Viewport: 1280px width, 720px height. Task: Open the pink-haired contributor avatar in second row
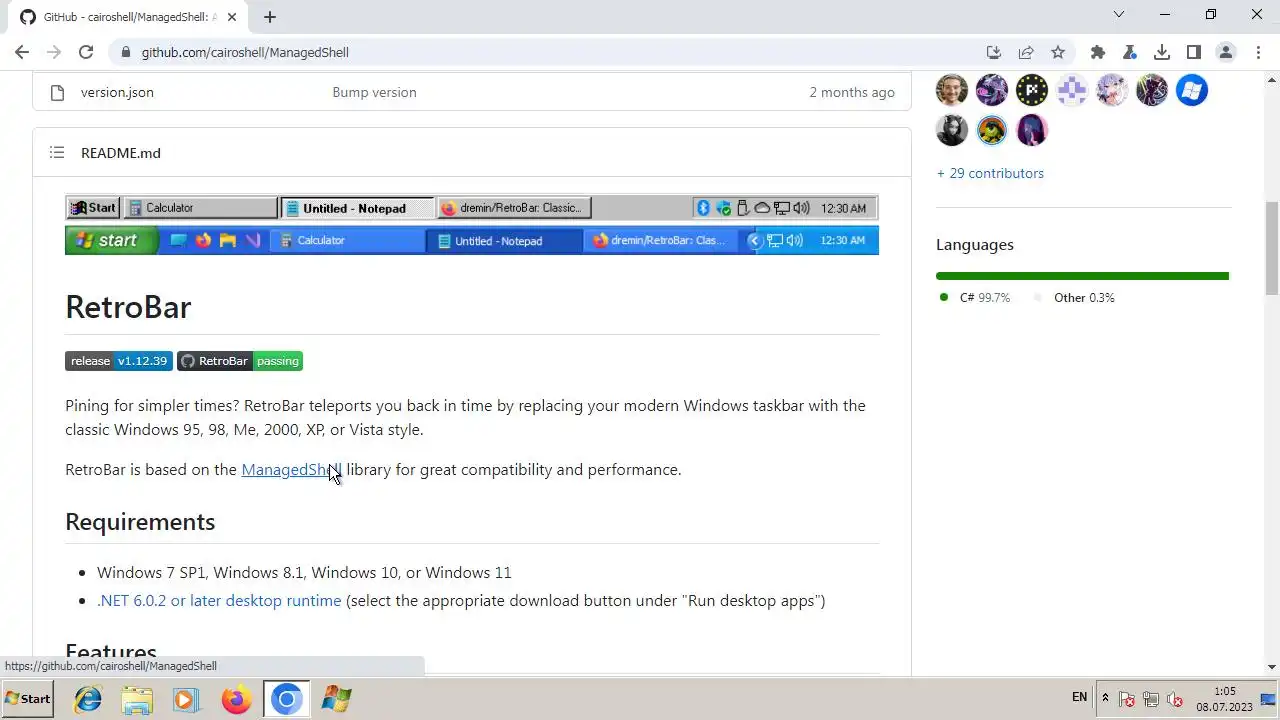(1032, 130)
